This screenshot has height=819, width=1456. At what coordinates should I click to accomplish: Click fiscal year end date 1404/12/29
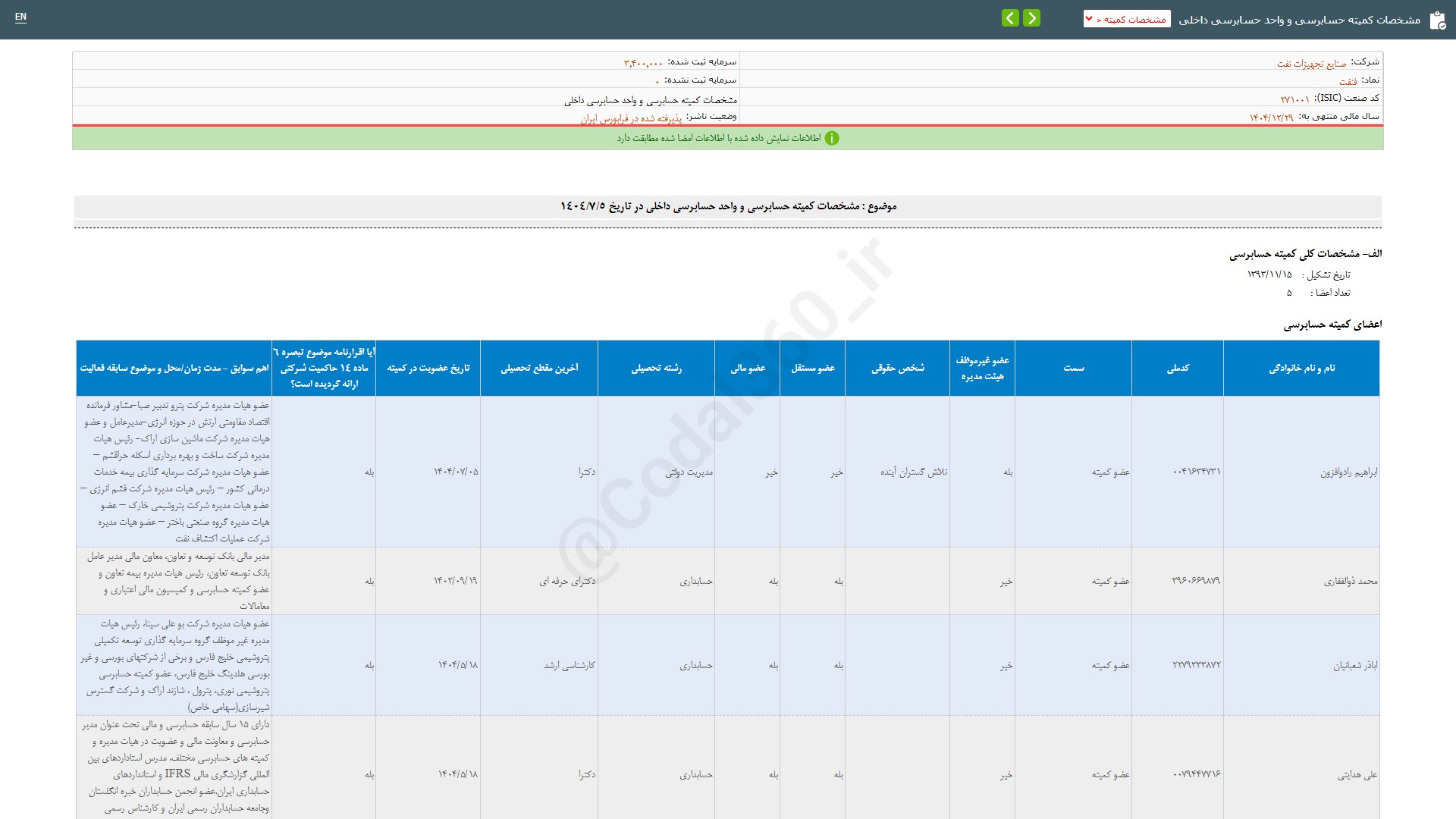1271,118
